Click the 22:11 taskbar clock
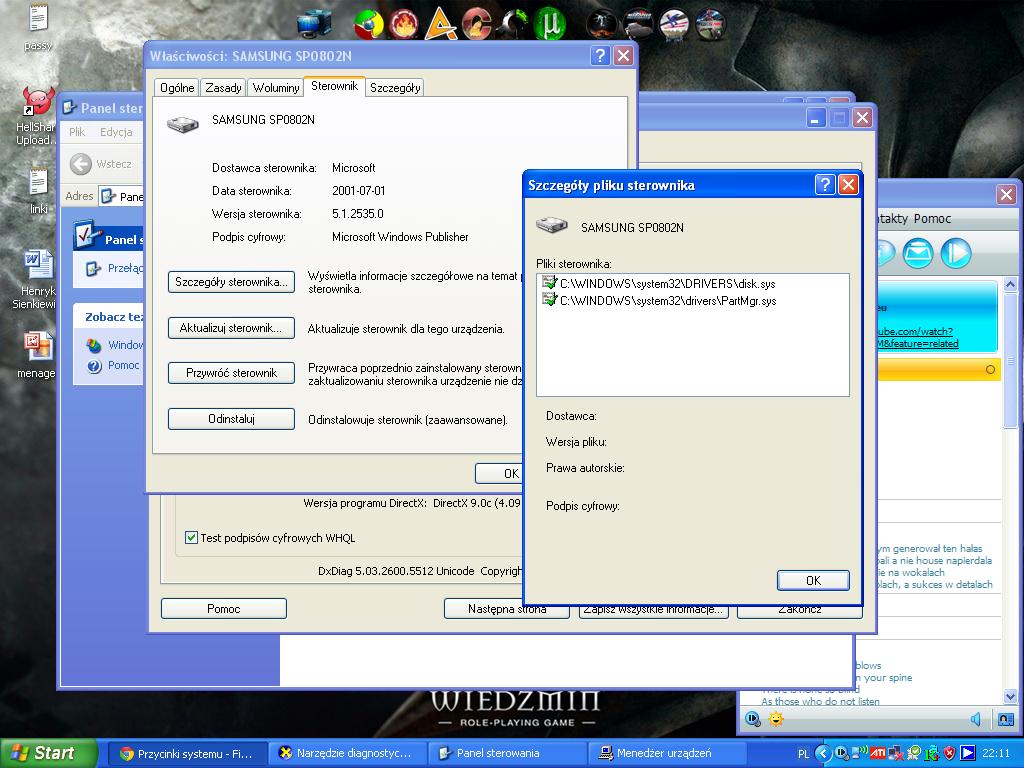Image resolution: width=1024 pixels, height=768 pixels. pos(996,754)
